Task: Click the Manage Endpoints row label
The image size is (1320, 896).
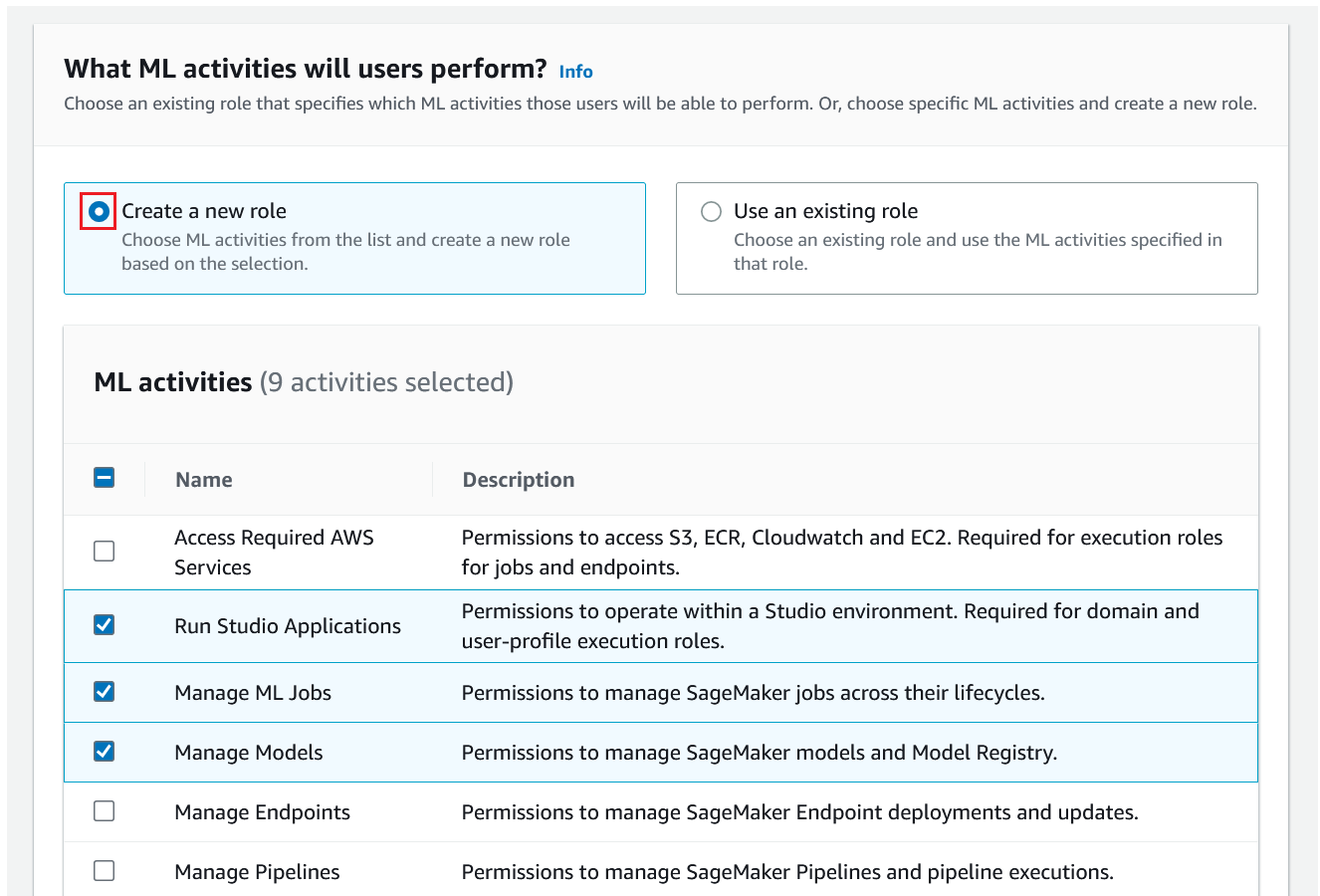Action: (x=262, y=812)
